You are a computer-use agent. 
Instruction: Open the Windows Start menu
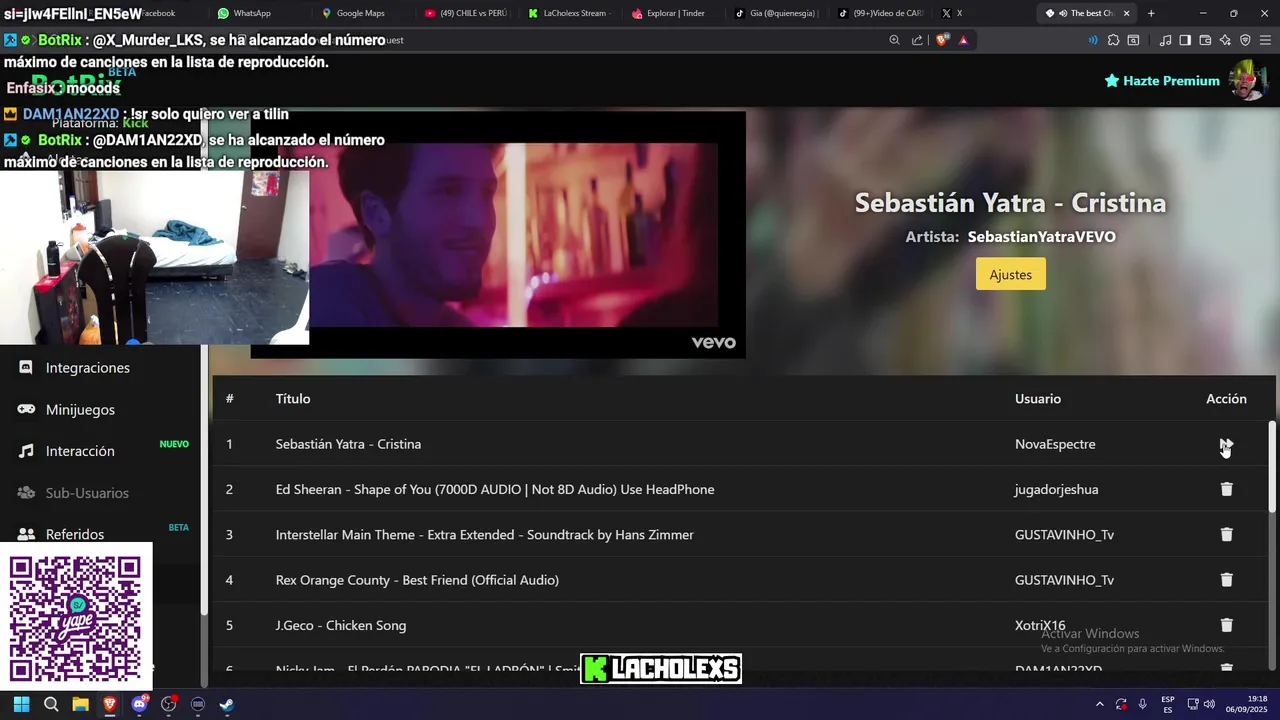[x=21, y=704]
